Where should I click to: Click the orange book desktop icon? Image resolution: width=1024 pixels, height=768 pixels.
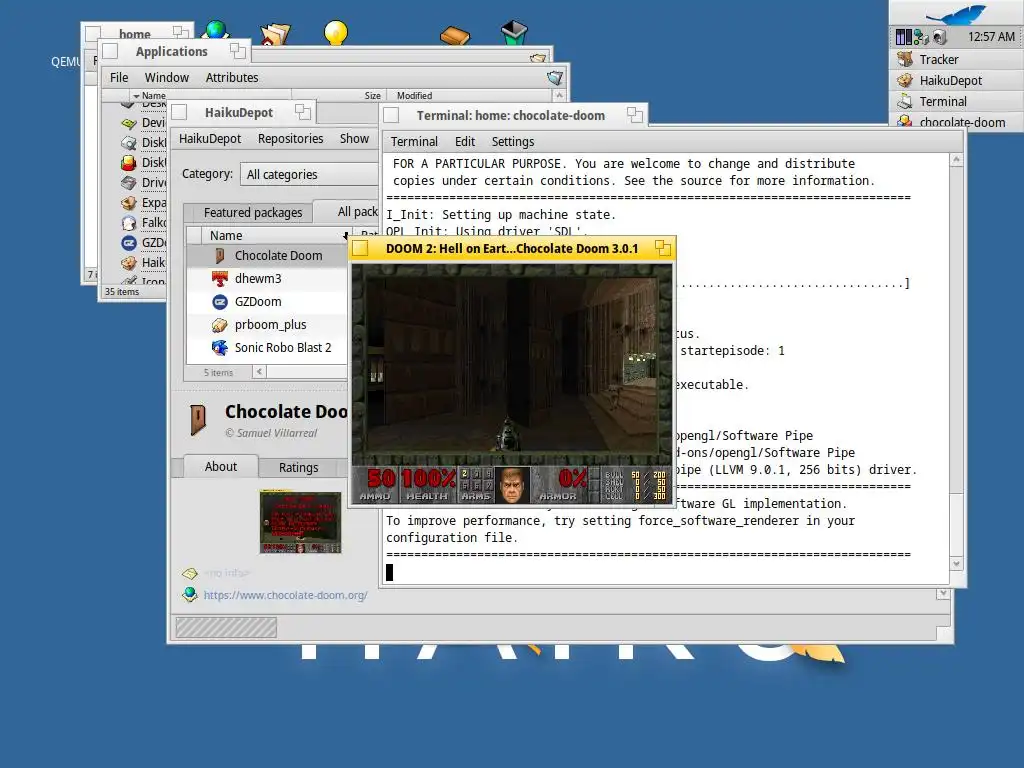tap(455, 35)
